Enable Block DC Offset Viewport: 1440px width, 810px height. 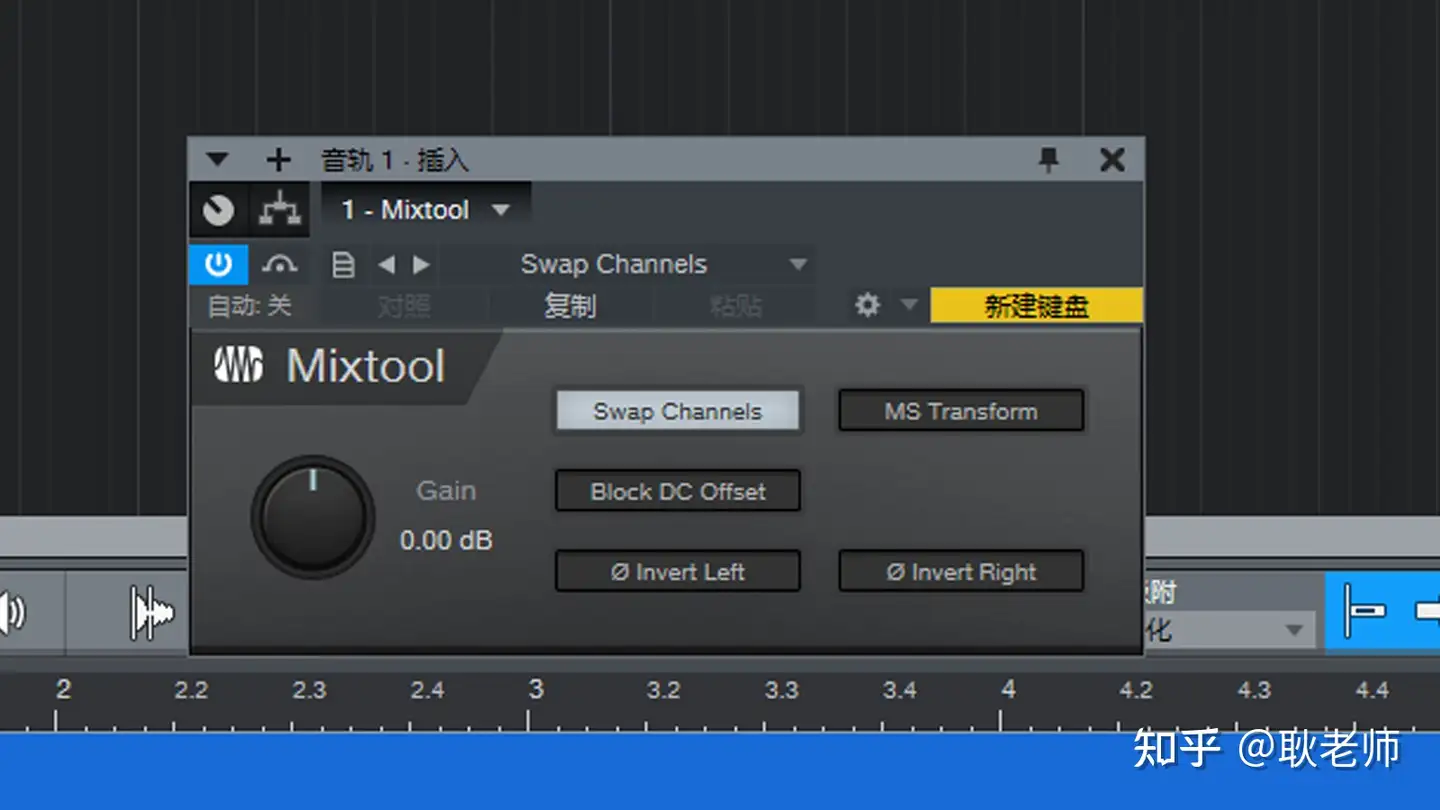pos(678,491)
